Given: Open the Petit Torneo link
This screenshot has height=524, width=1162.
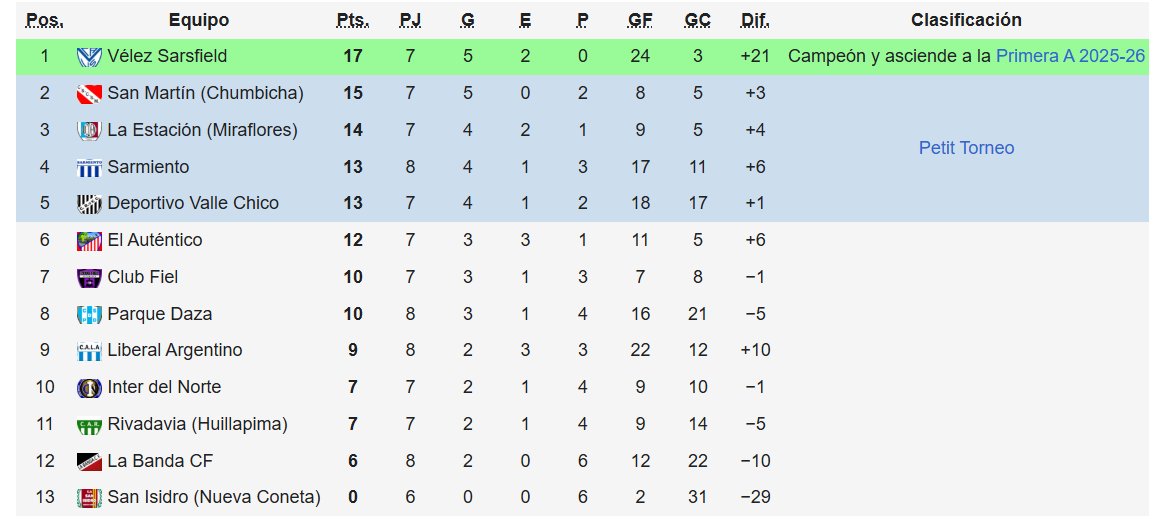Looking at the screenshot, I should click(x=966, y=148).
